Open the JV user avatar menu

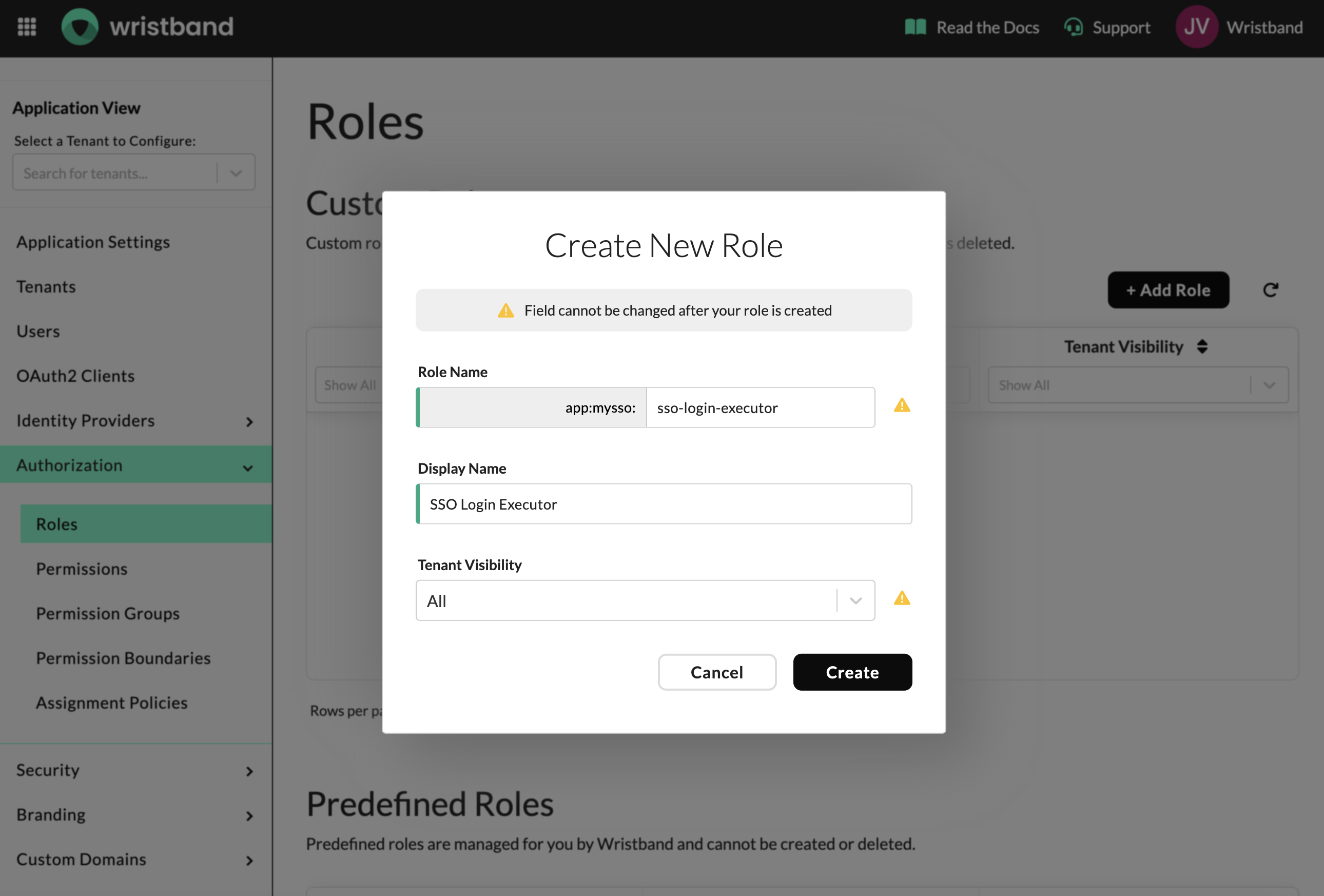tap(1196, 27)
